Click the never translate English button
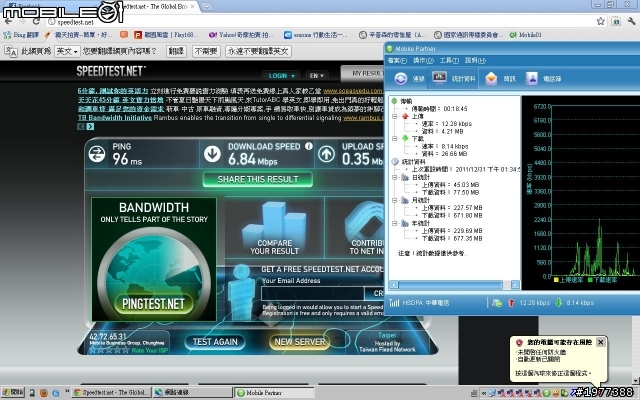This screenshot has width=640, height=400. (x=258, y=51)
